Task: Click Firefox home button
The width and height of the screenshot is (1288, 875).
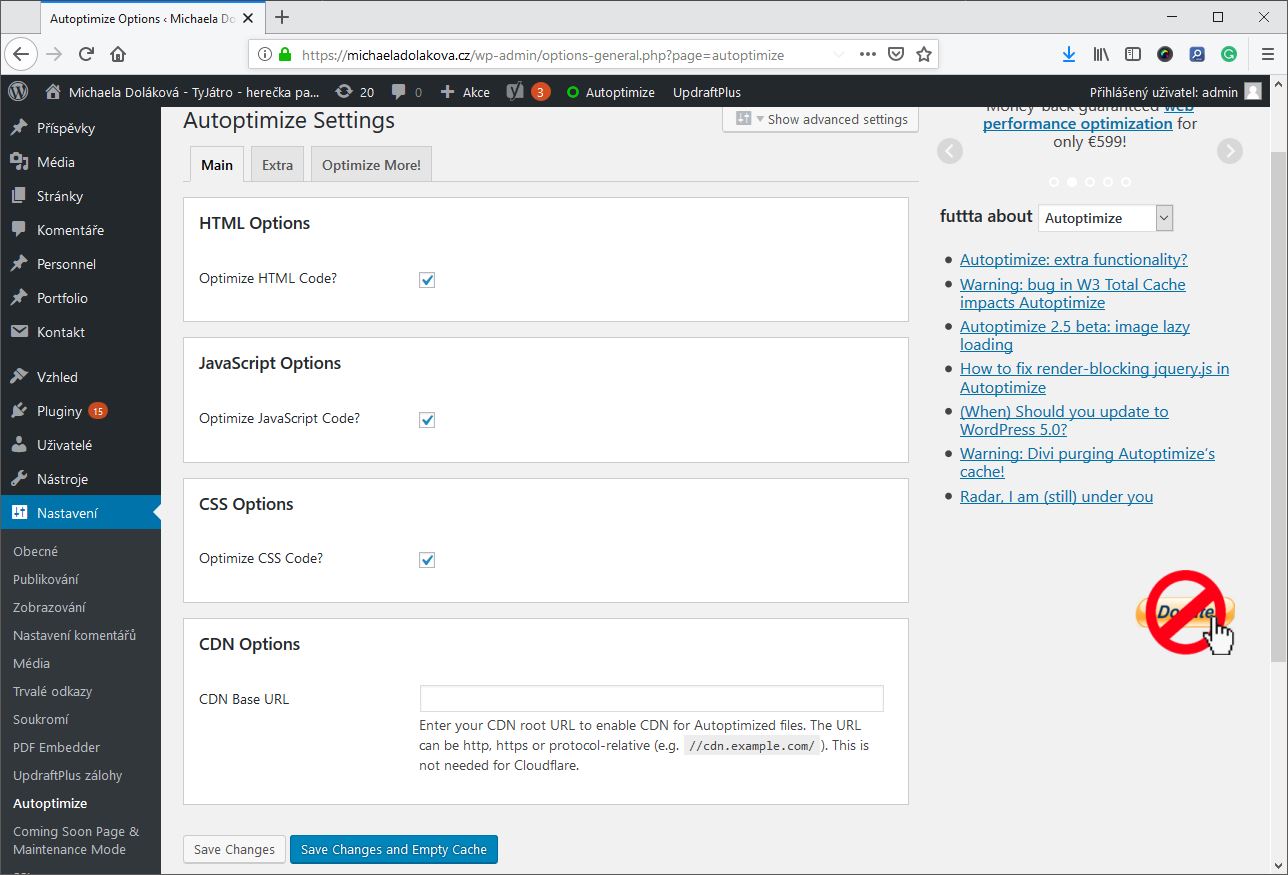Action: pyautogui.click(x=118, y=55)
